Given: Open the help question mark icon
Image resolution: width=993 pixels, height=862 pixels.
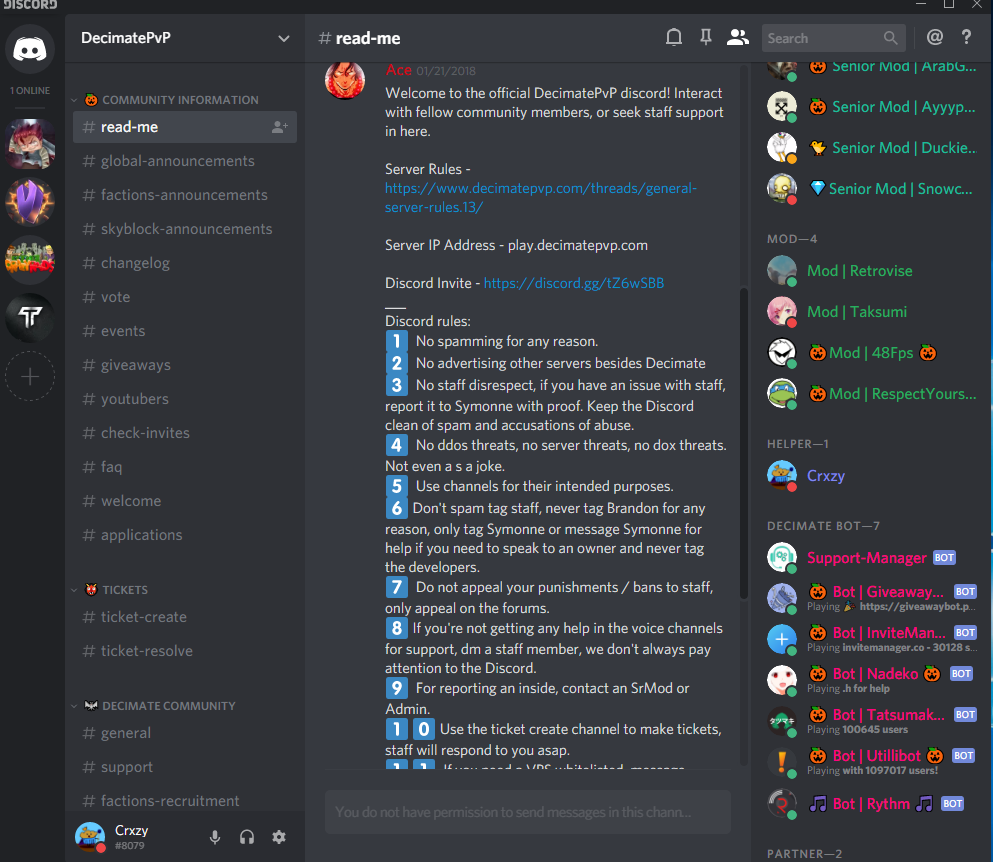Looking at the screenshot, I should 966,37.
